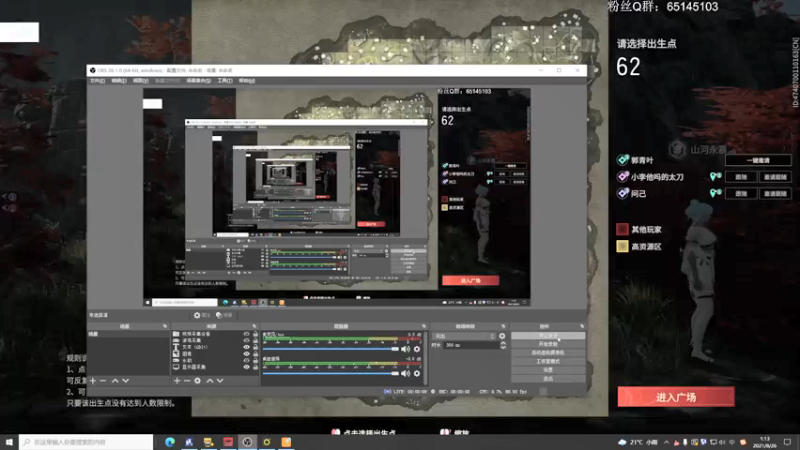Click 属性 gear button below the preview

pyautogui.click(x=202, y=315)
